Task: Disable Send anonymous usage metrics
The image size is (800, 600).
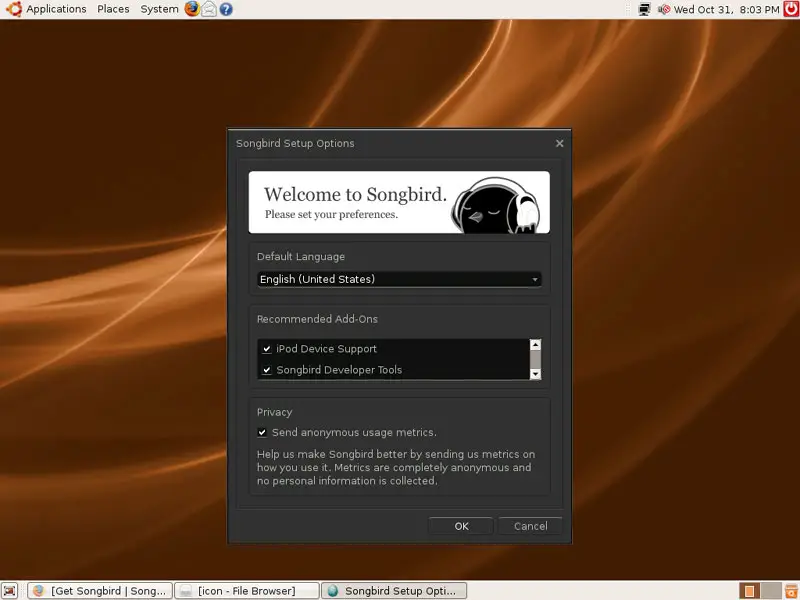Action: [x=262, y=433]
